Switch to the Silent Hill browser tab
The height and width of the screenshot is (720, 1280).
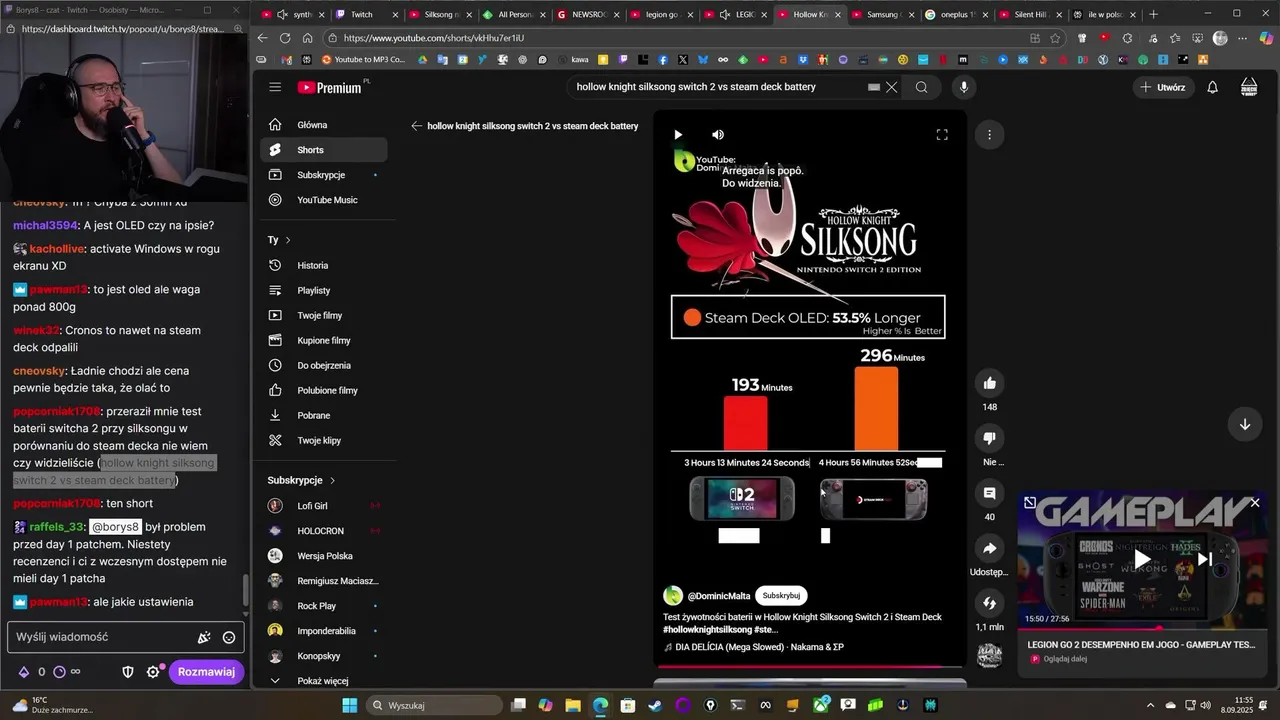(1030, 14)
